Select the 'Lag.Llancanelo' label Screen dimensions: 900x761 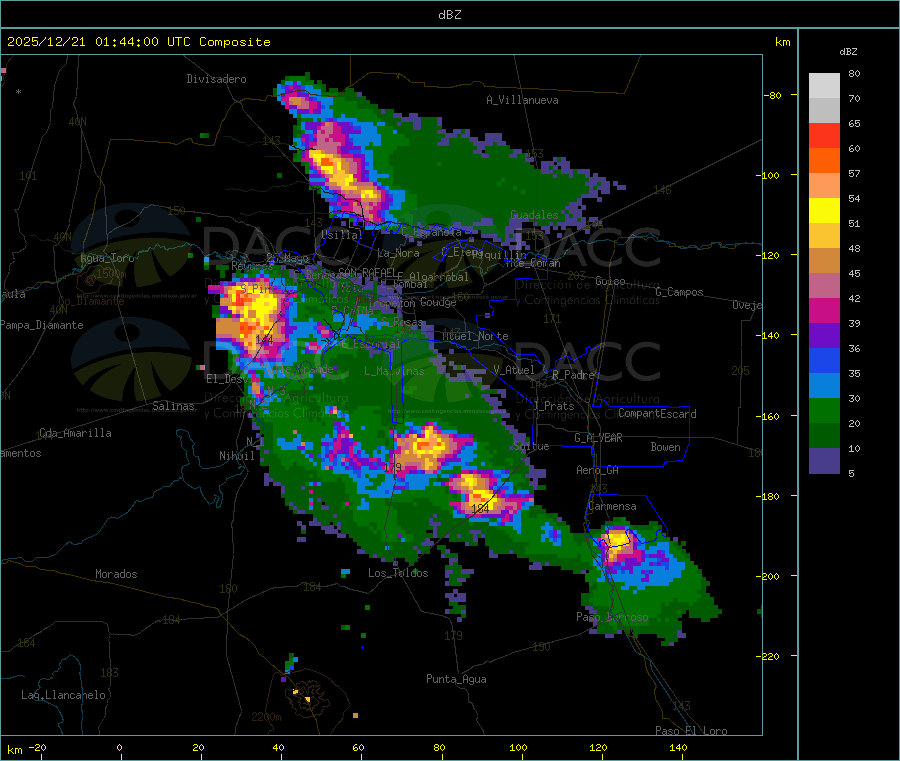64,695
